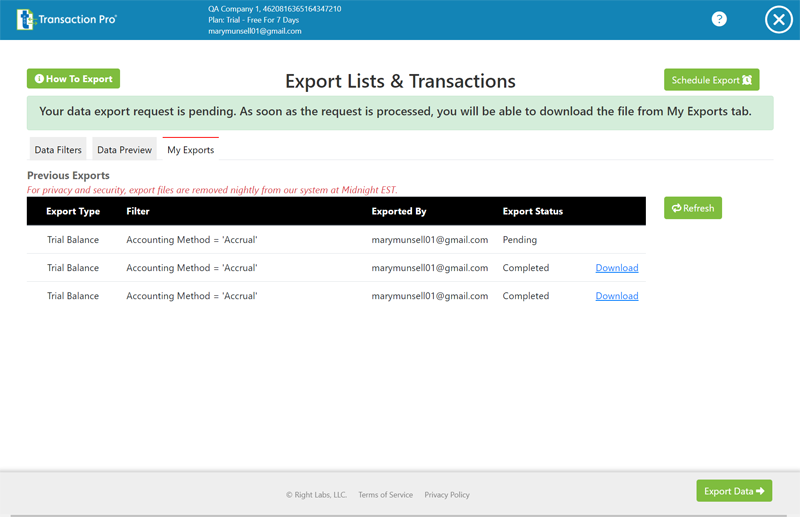Screen dimensions: 800x517
Task: Switch to the Data Preview tab
Action: click(124, 150)
